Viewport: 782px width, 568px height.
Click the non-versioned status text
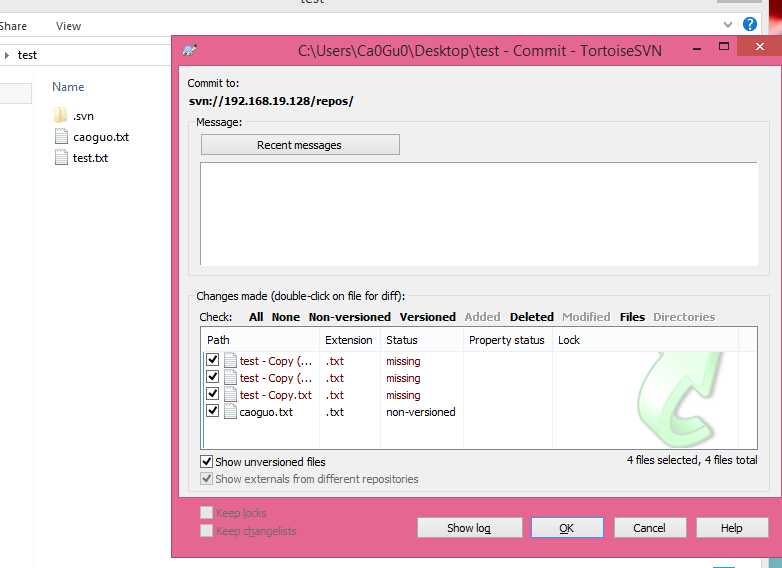(420, 412)
